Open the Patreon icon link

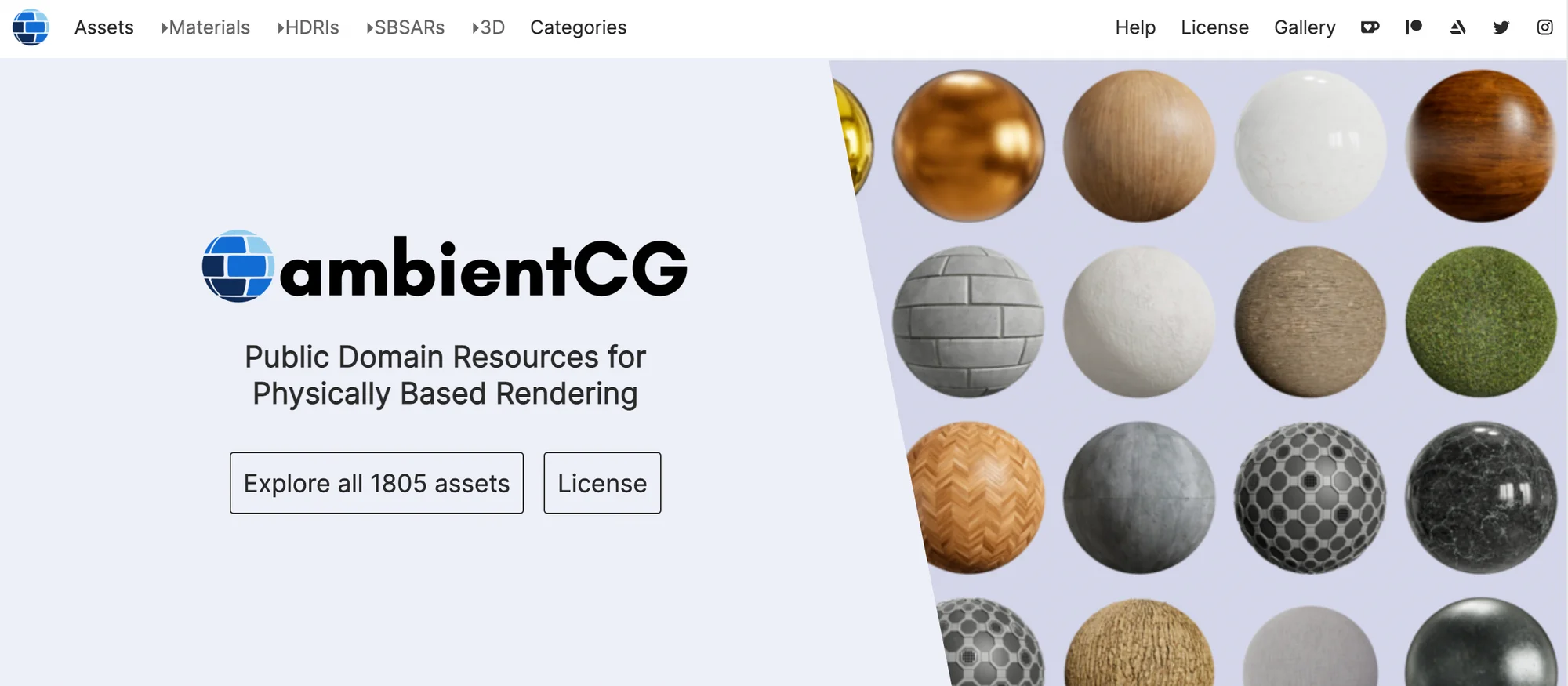(1414, 27)
